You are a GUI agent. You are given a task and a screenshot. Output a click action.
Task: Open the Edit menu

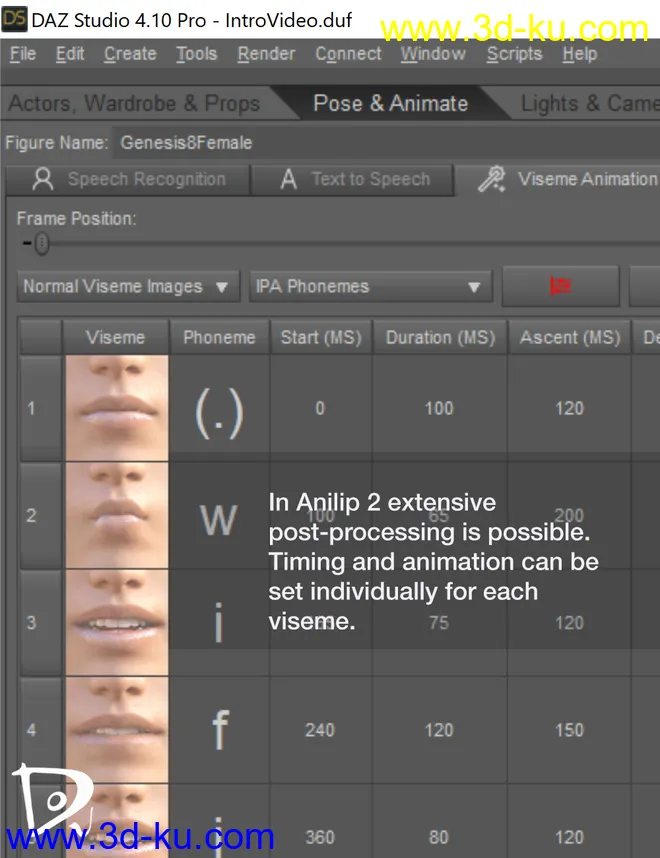(70, 54)
